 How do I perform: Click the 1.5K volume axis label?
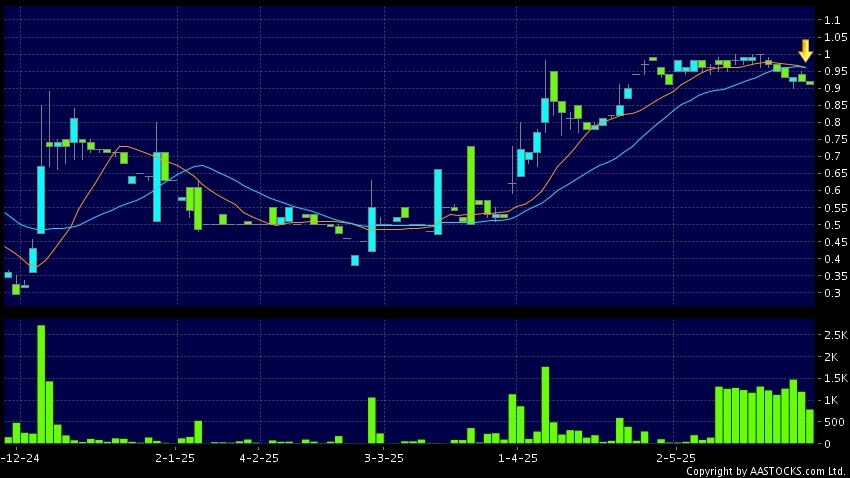click(835, 379)
